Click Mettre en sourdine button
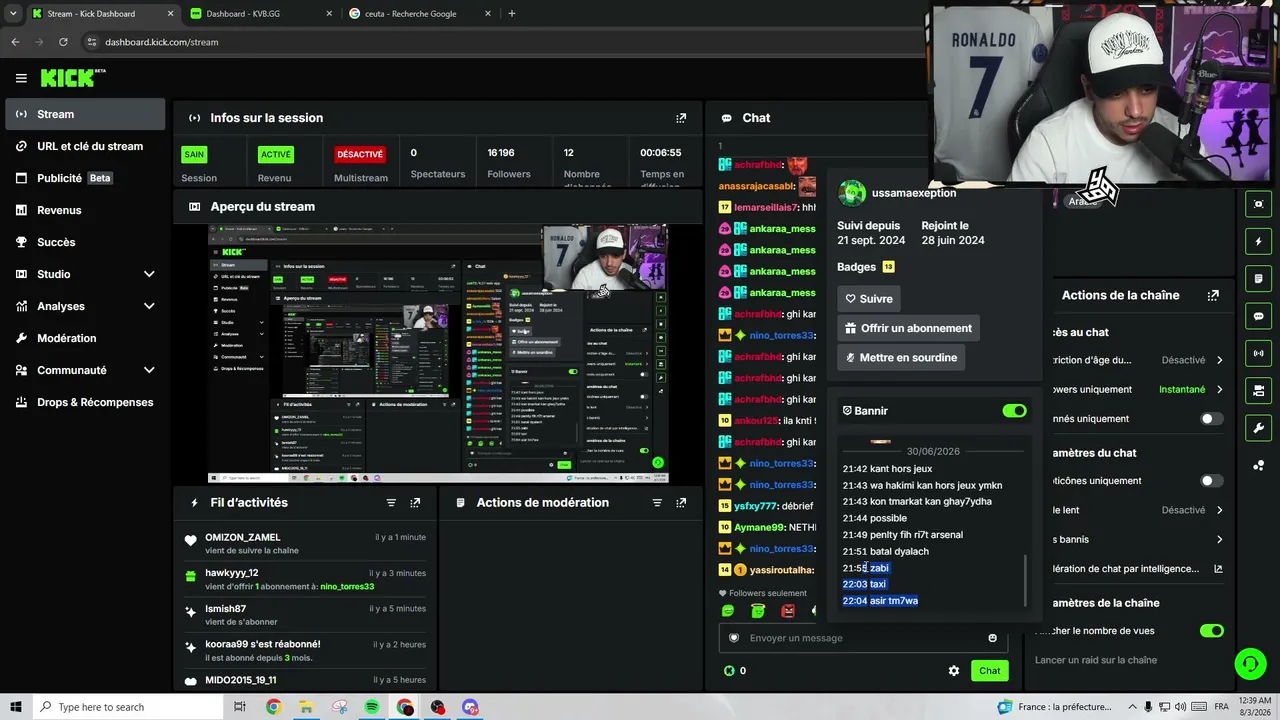Screen dimensions: 1280x720 (901, 358)
